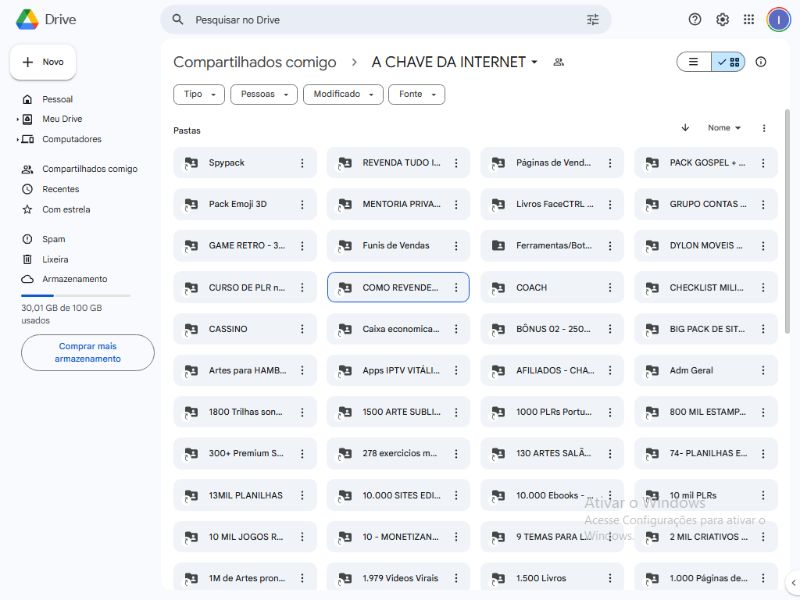Open the Nome sort dropdown
This screenshot has width=800, height=600.
(724, 128)
